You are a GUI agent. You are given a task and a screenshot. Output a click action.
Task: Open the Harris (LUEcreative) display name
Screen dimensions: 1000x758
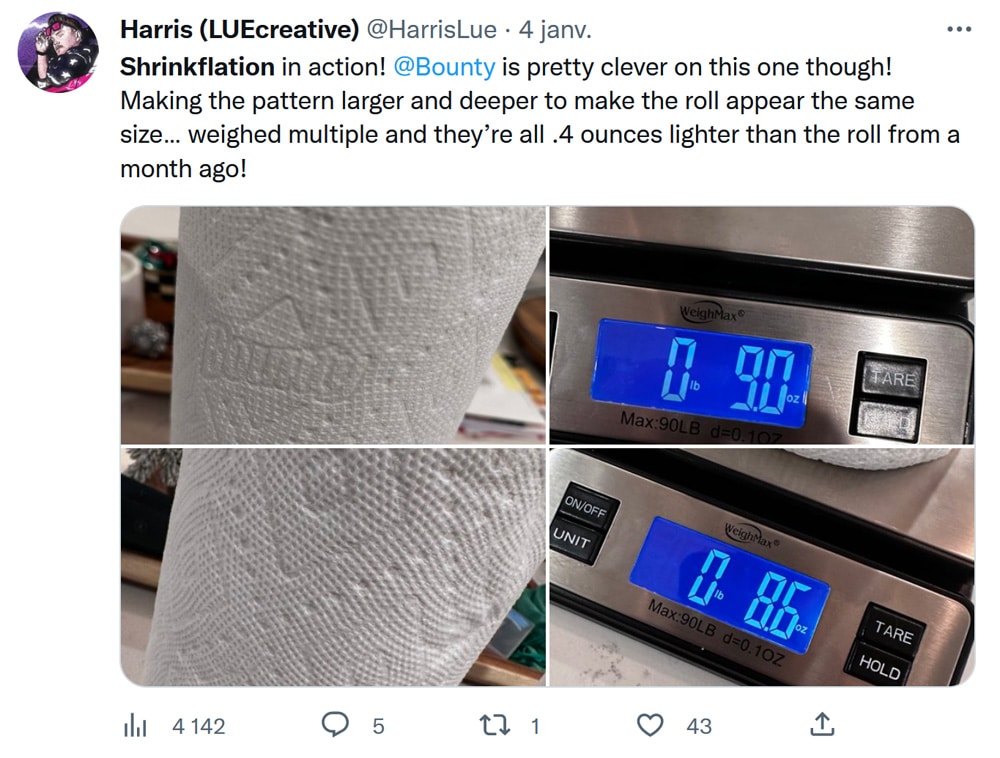[239, 29]
